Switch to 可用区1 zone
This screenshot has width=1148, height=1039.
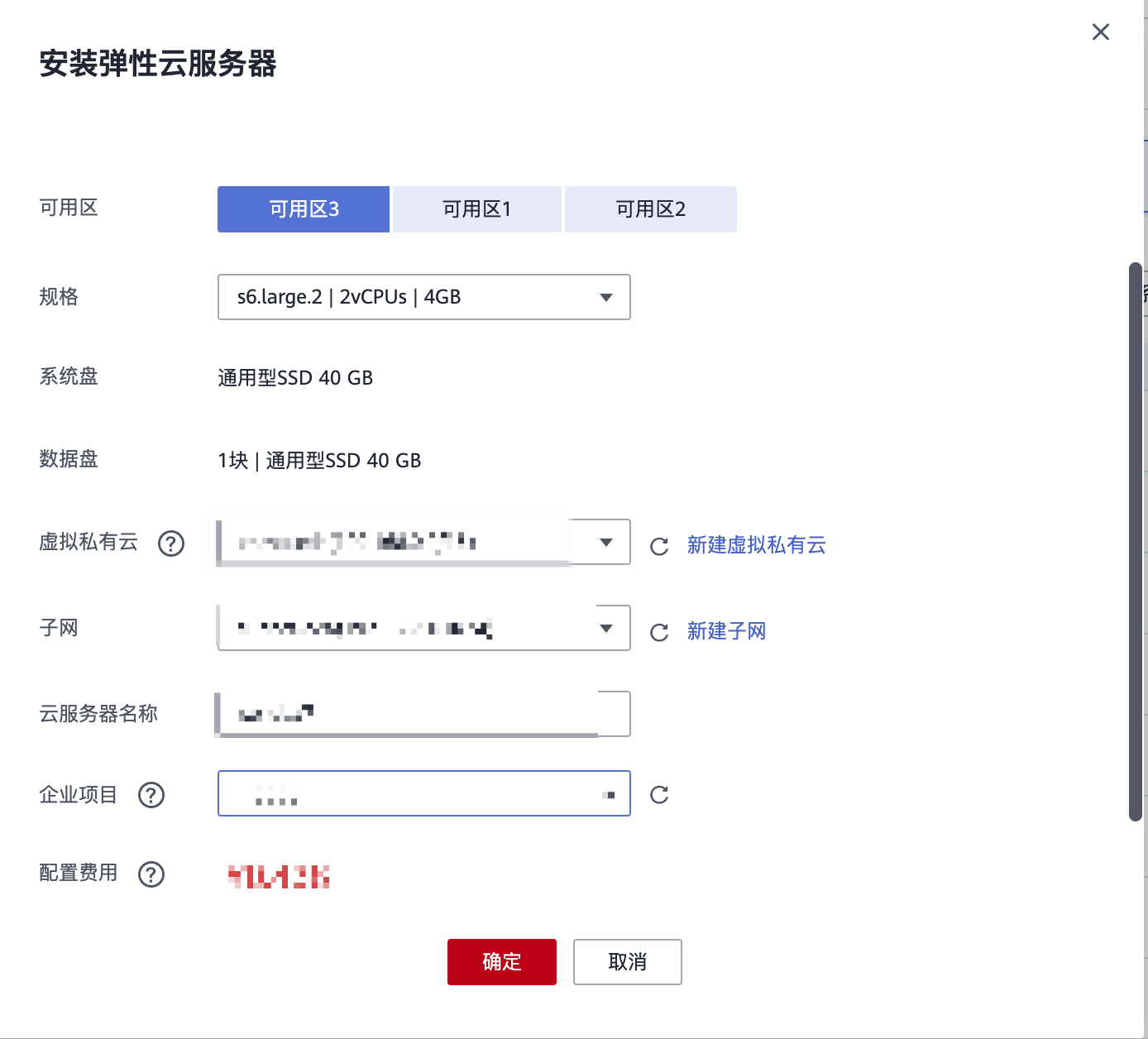click(477, 209)
